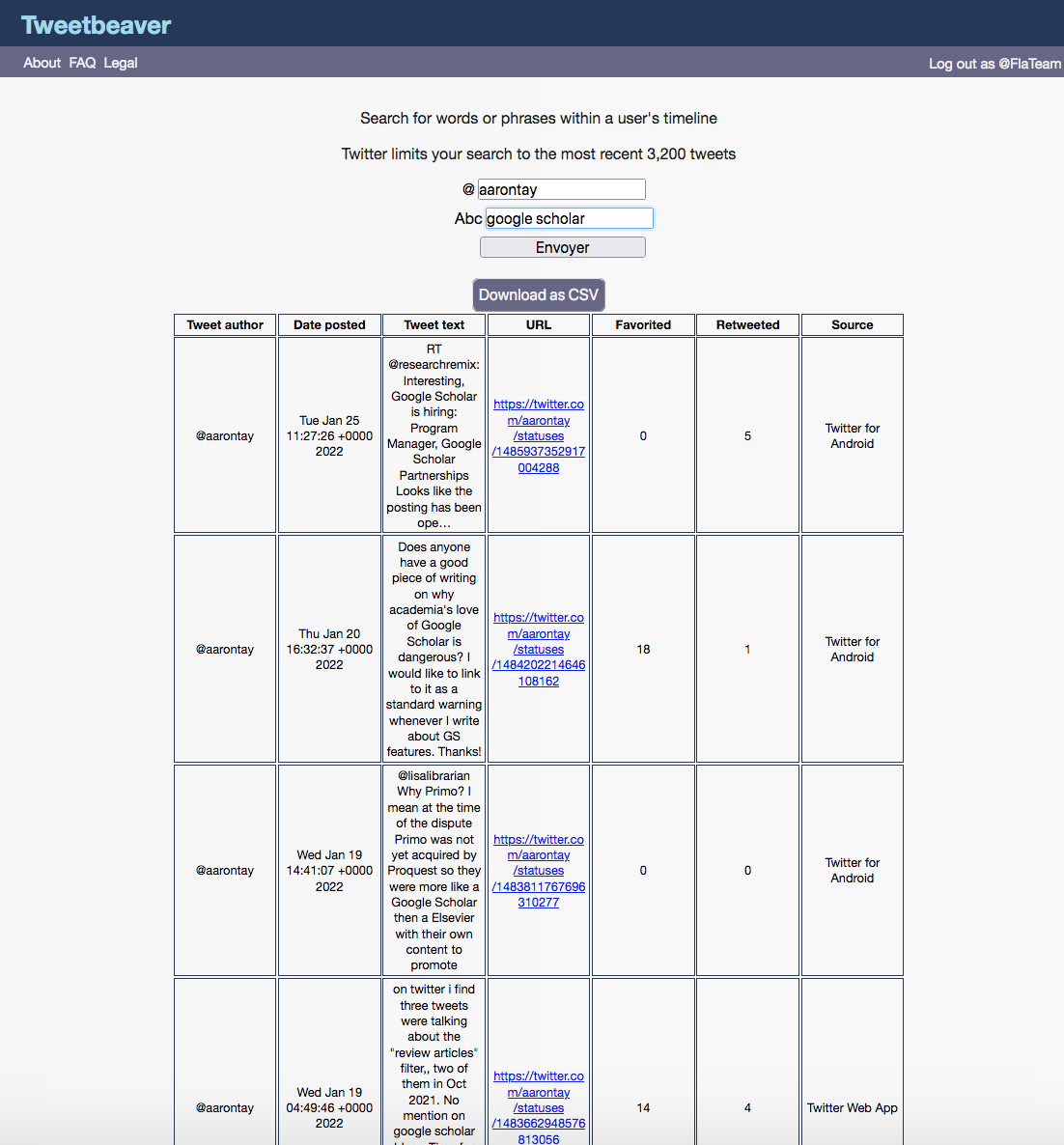Open the About page
This screenshot has height=1145, width=1064.
(x=42, y=63)
